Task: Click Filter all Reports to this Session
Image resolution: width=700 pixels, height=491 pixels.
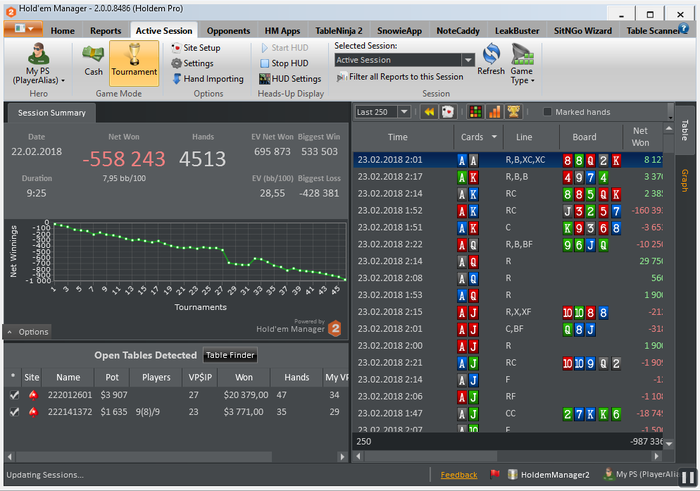Action: pos(400,77)
